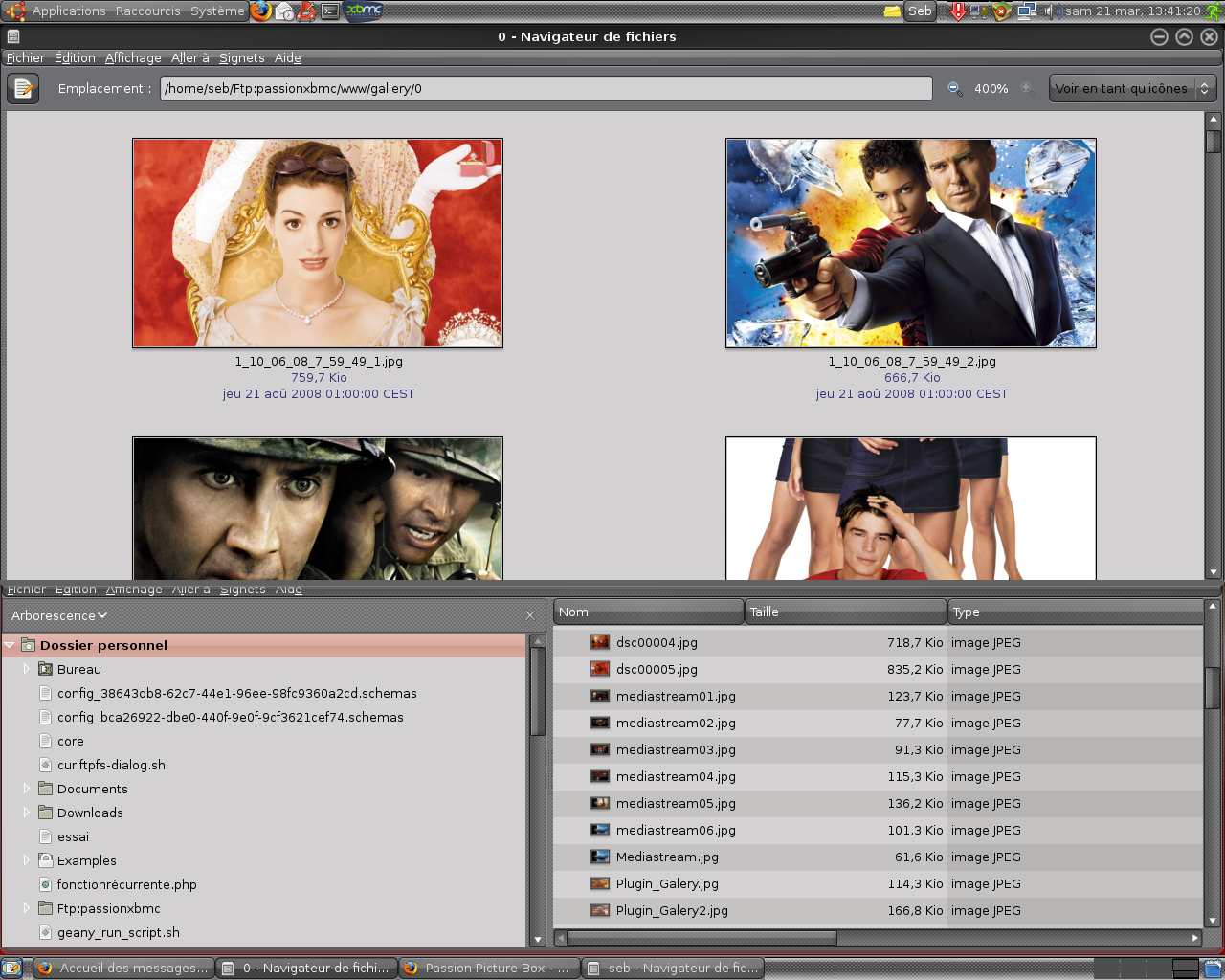This screenshot has width=1225, height=980.
Task: Open the Signets menu
Action: tap(241, 57)
